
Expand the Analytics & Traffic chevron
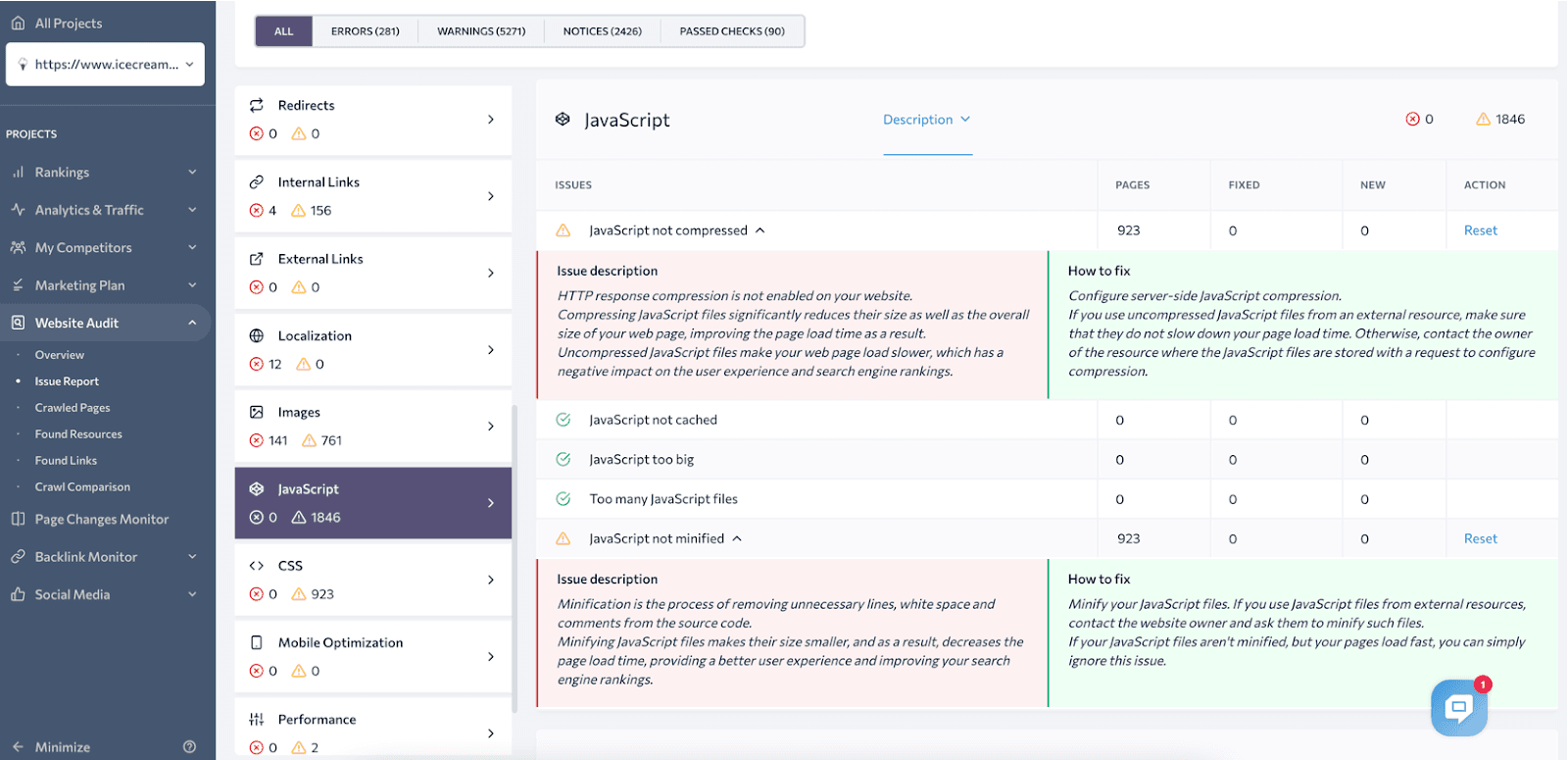coord(192,210)
